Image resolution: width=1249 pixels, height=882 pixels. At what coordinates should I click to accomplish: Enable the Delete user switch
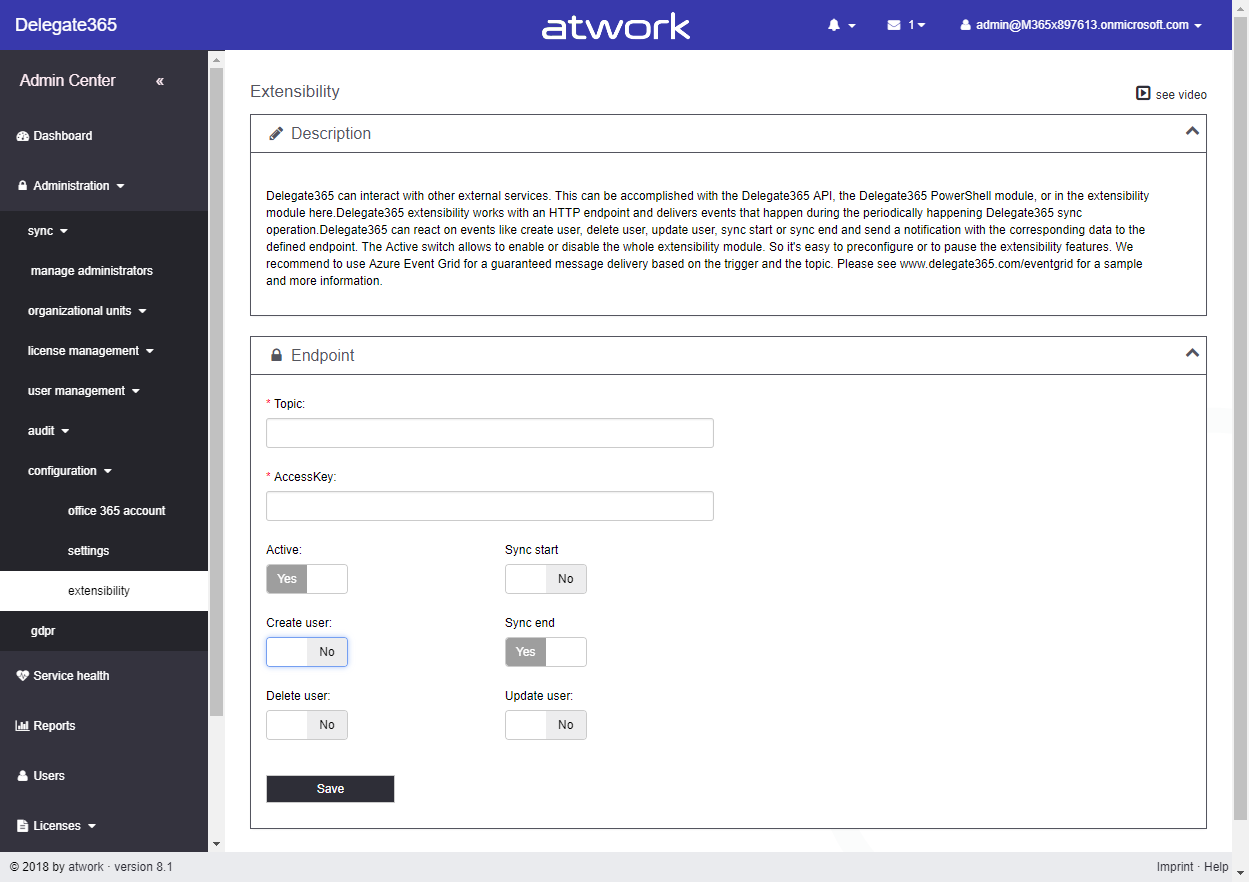pyautogui.click(x=307, y=725)
